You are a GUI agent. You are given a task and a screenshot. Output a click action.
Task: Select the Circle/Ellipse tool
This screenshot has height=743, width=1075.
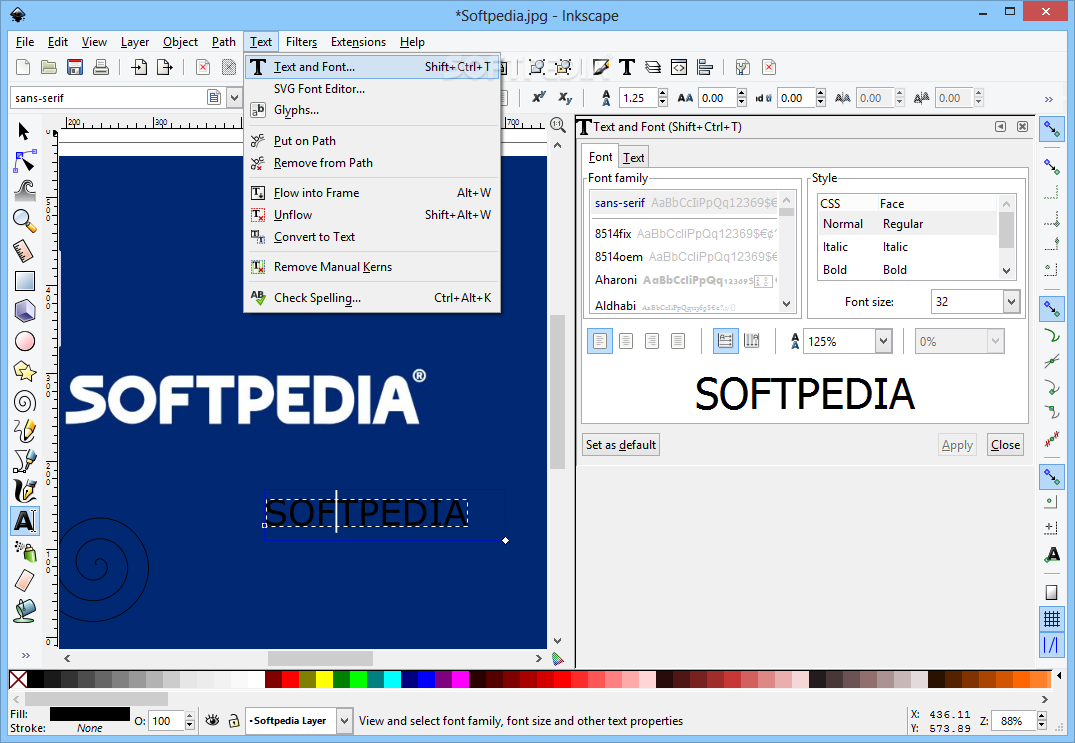(24, 341)
